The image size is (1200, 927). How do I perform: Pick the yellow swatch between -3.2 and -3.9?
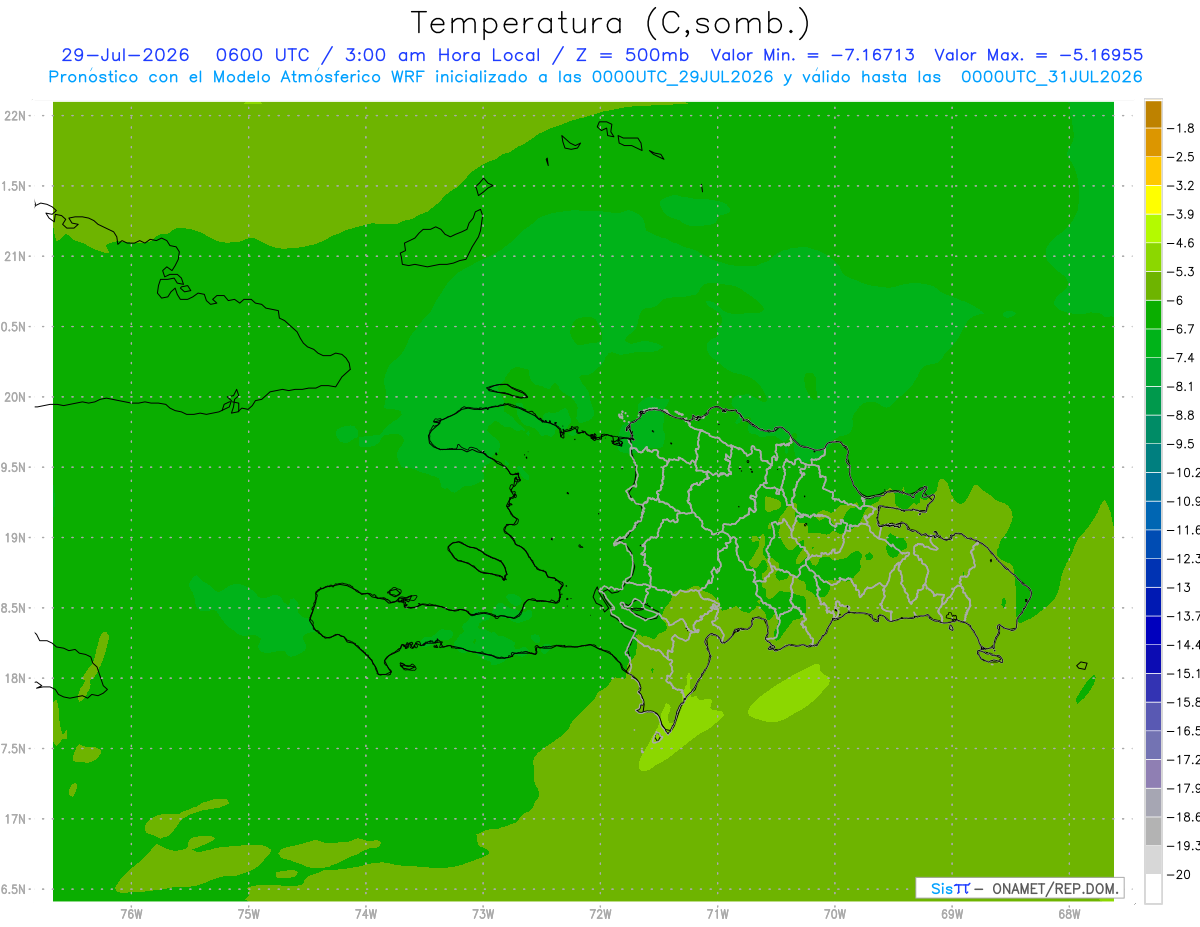(1153, 200)
